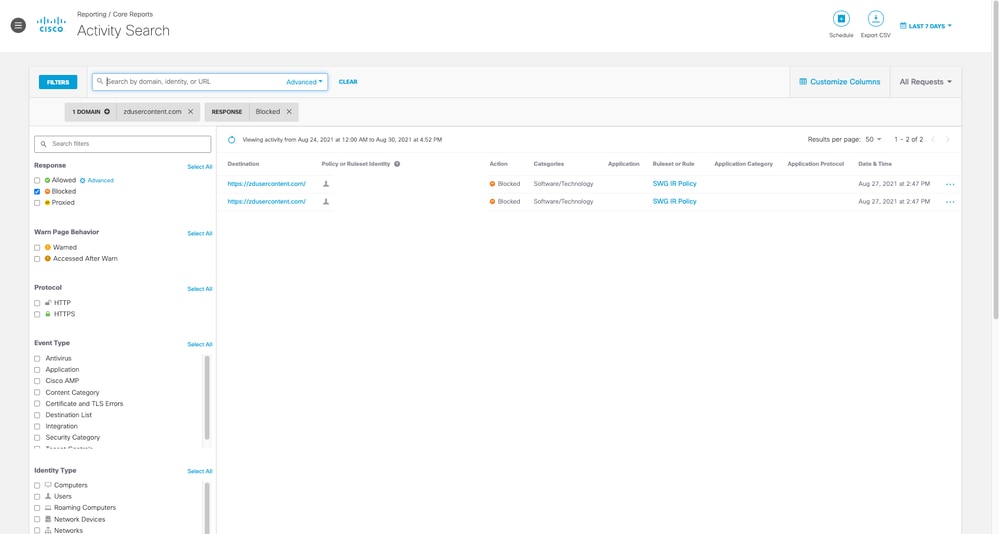Uncheck the Blocked response checkbox

(x=37, y=191)
